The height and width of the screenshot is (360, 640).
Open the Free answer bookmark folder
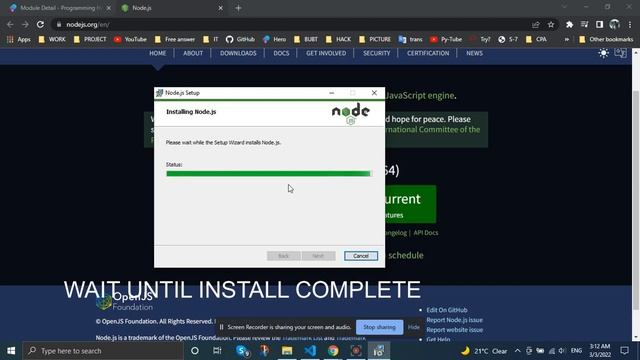point(175,39)
